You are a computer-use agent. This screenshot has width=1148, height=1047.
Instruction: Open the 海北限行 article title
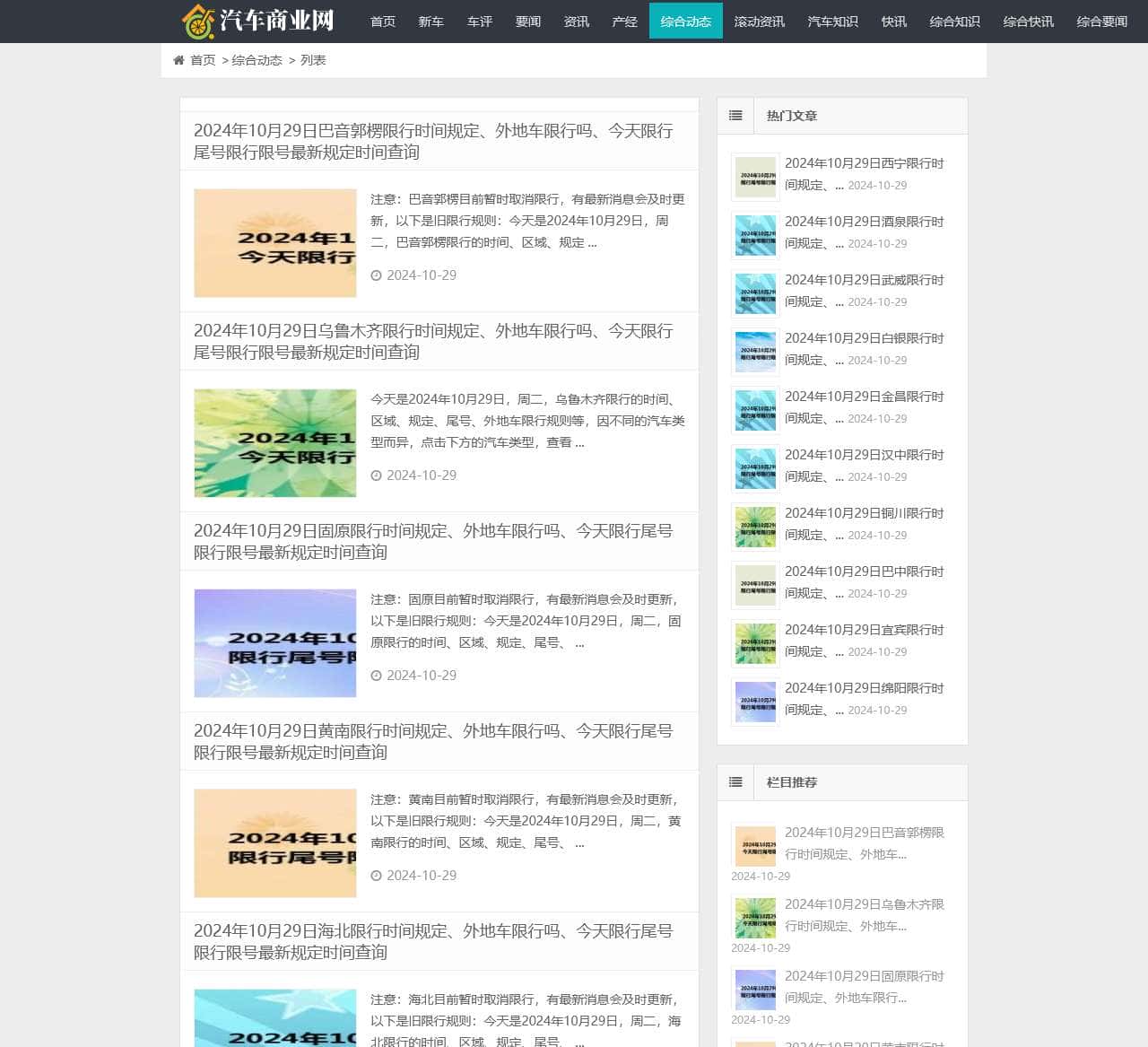(x=433, y=942)
